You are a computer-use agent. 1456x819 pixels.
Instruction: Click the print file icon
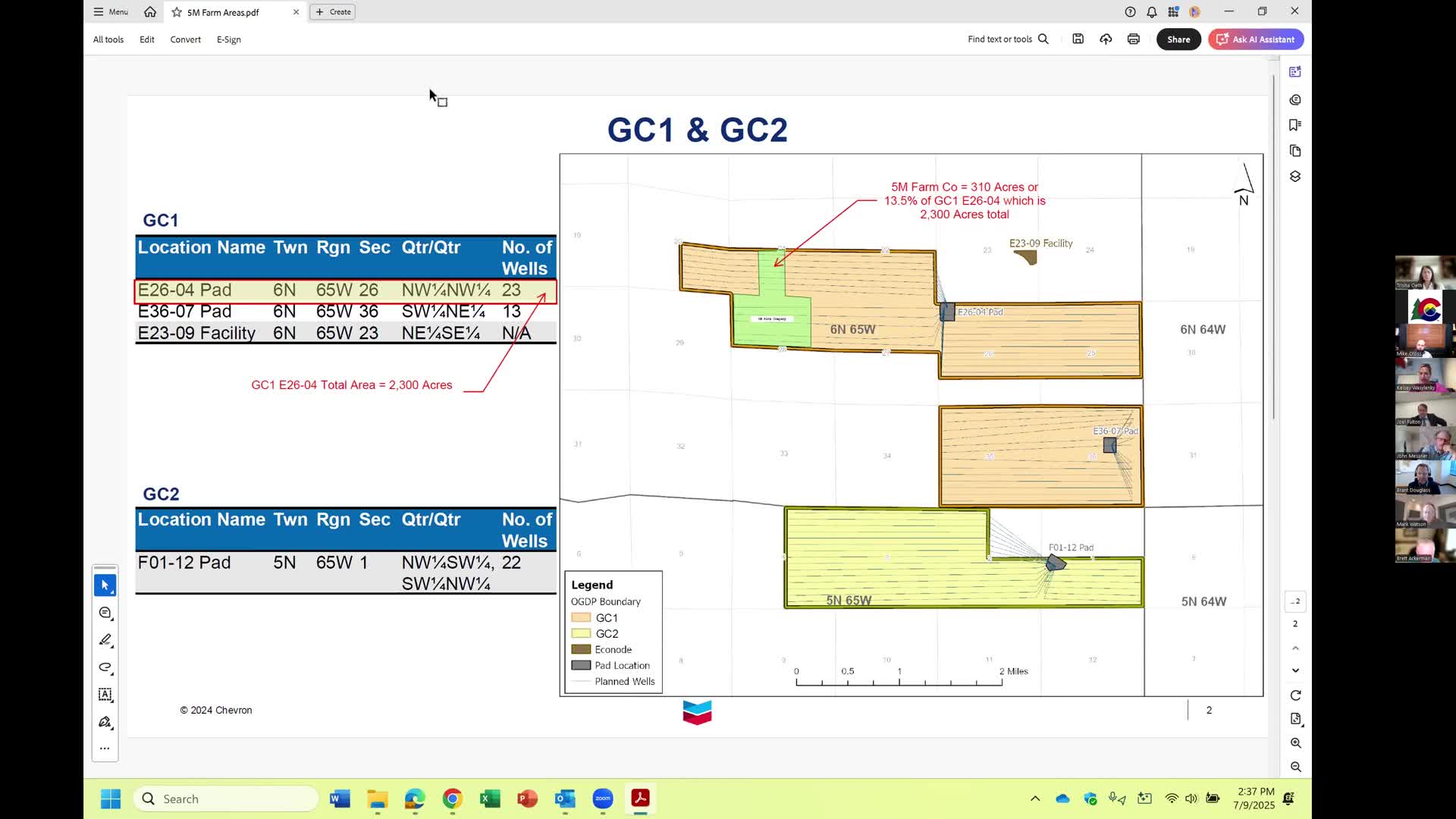(x=1133, y=39)
